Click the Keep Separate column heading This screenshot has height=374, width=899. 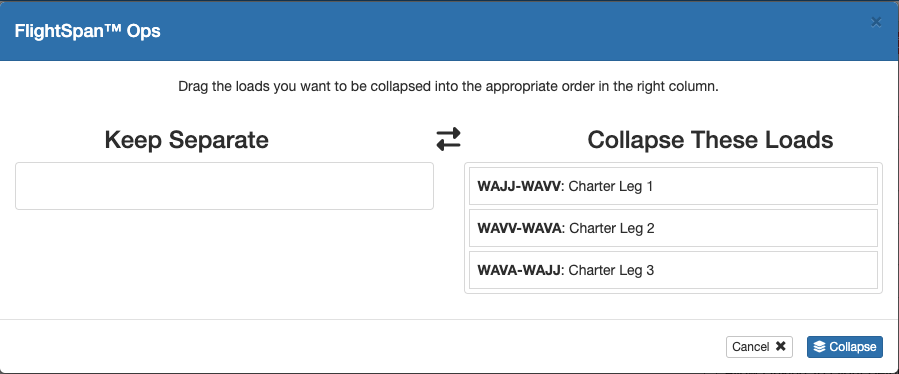click(186, 140)
